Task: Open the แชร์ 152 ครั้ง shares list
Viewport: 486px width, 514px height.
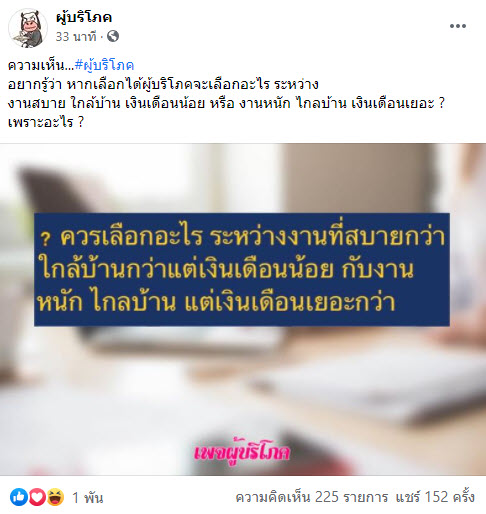Action: pos(435,497)
